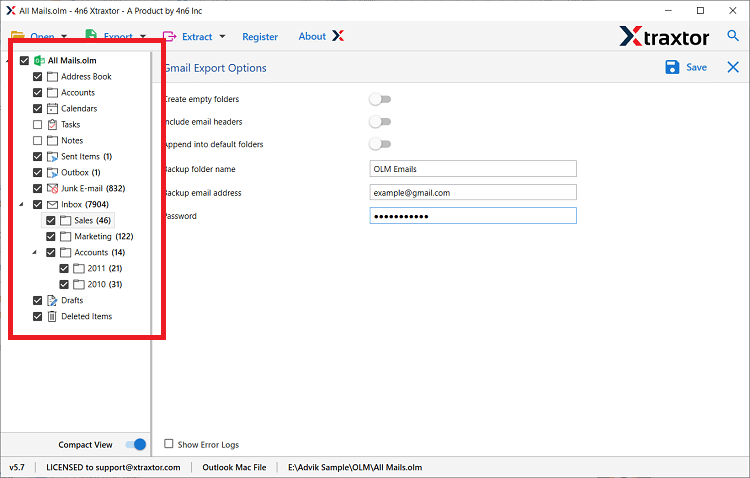Image resolution: width=750 pixels, height=478 pixels.
Task: Uncheck the Junk E-mail checkbox
Action: tap(37, 189)
